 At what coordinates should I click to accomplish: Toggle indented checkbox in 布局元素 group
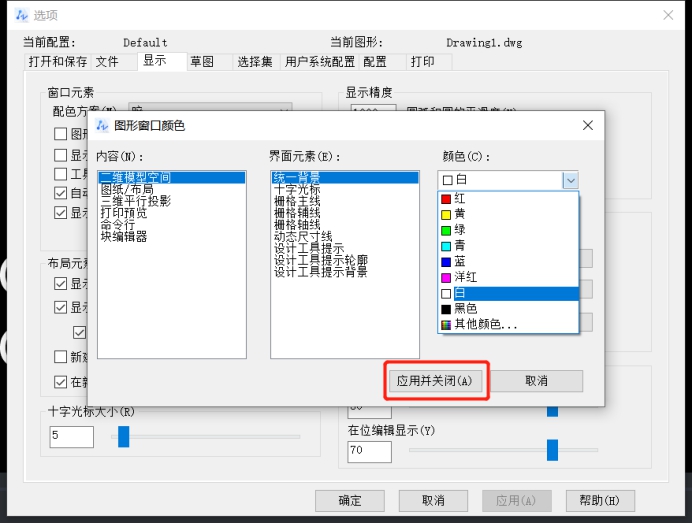click(x=79, y=332)
